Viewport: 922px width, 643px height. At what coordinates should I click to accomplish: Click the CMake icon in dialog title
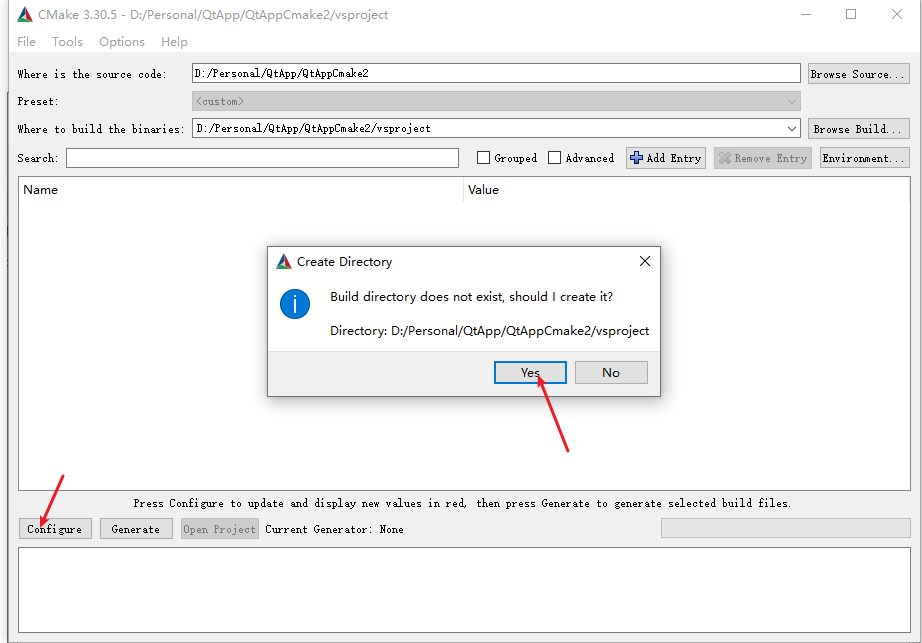[284, 262]
